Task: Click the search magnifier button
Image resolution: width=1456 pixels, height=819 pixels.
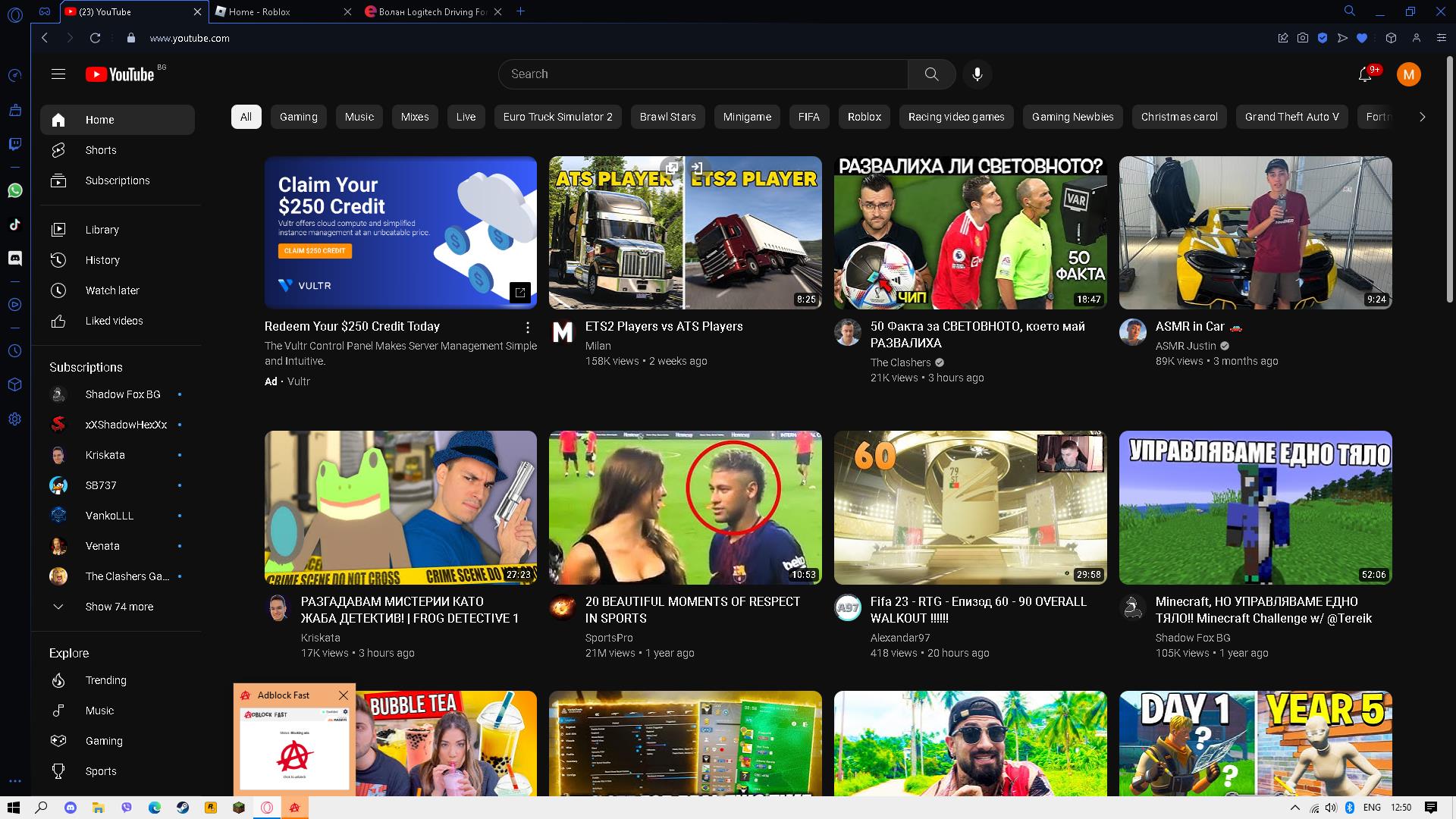Action: [931, 74]
